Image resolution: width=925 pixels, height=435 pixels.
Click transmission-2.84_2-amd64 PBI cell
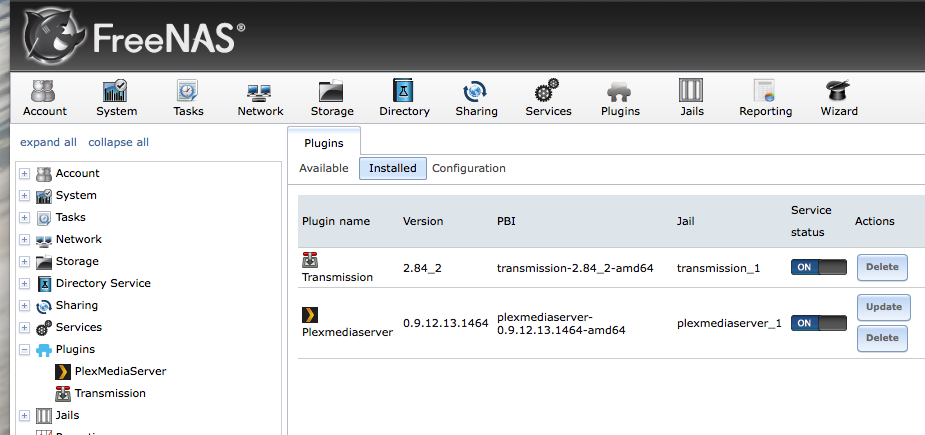click(575, 268)
